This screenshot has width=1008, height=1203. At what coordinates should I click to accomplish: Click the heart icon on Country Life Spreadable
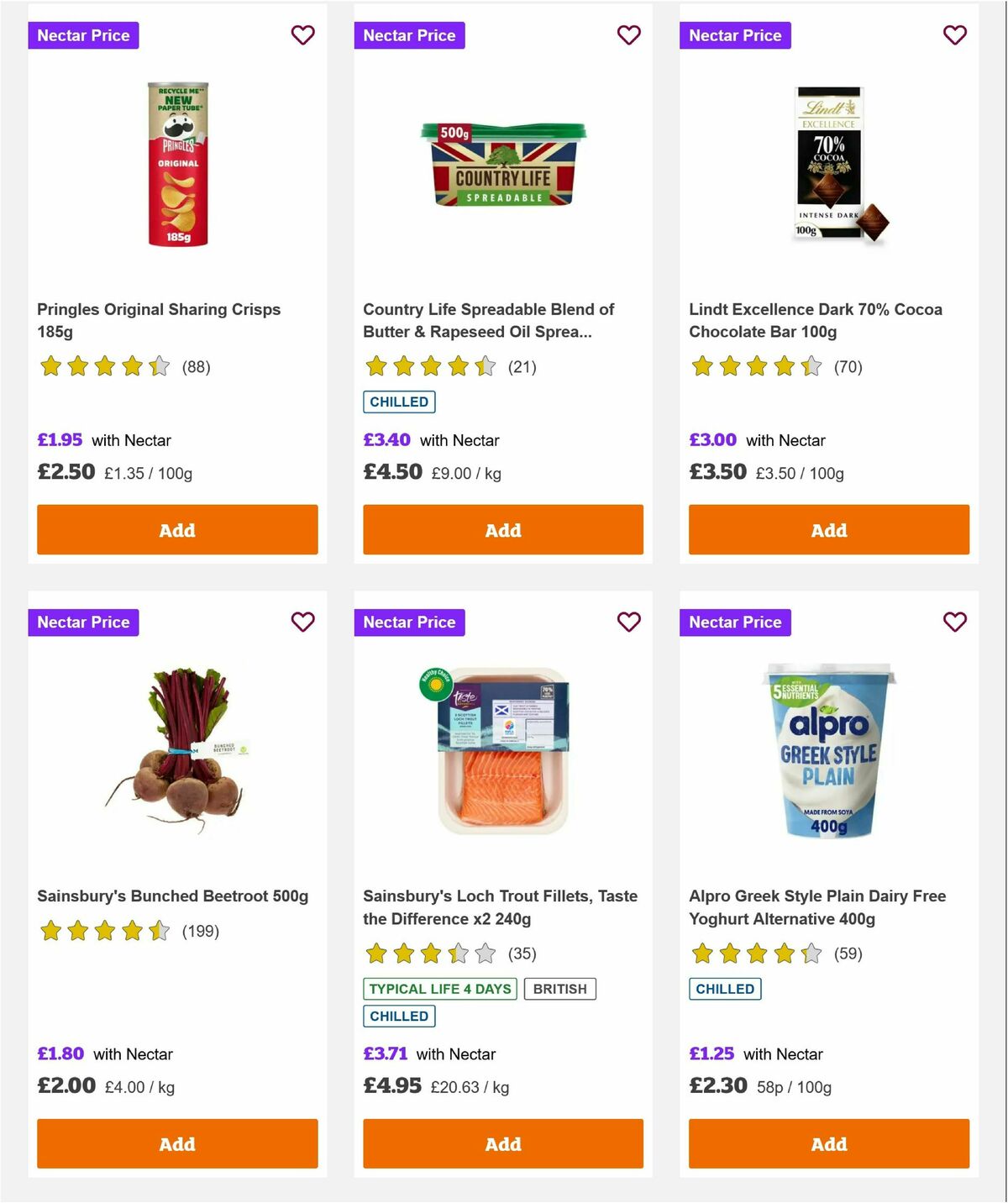(x=628, y=35)
